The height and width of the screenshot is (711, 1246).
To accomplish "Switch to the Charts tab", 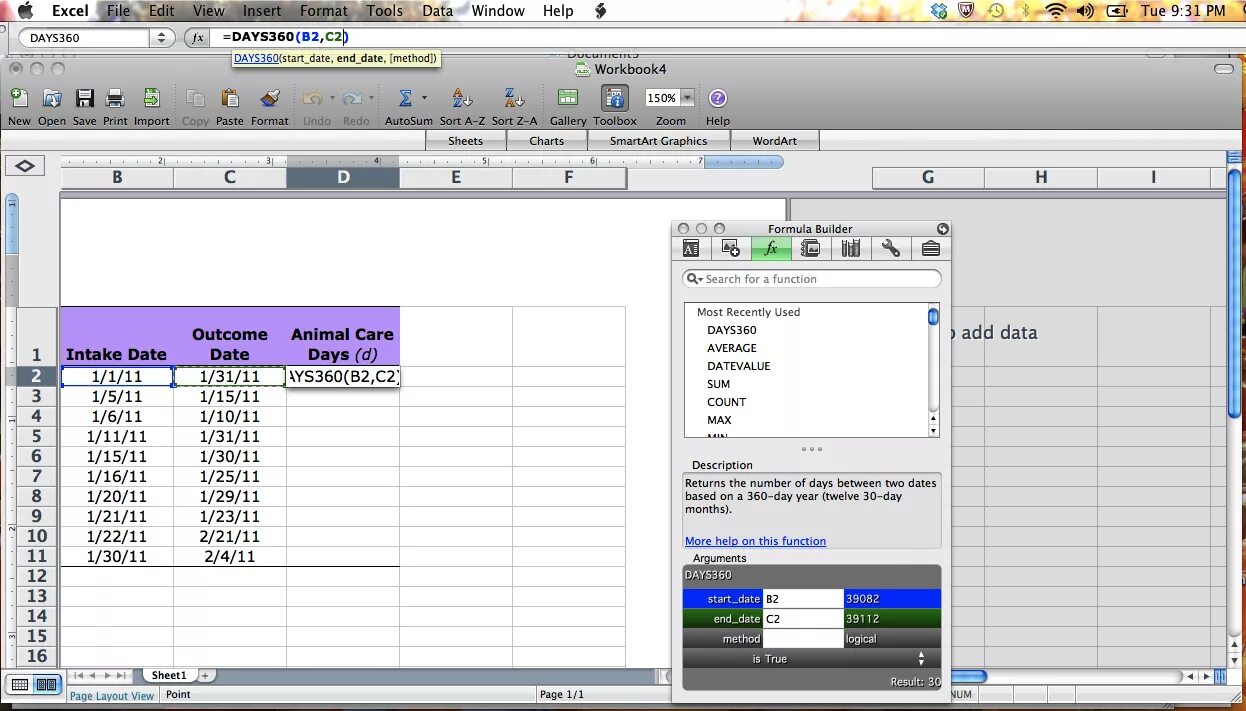I will click(x=546, y=141).
